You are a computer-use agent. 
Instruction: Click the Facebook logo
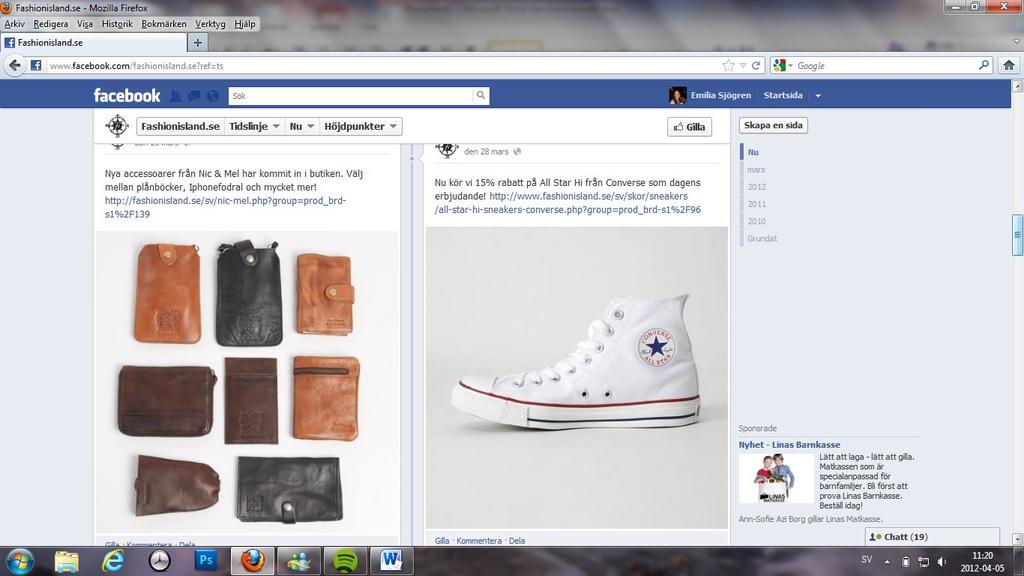127,95
